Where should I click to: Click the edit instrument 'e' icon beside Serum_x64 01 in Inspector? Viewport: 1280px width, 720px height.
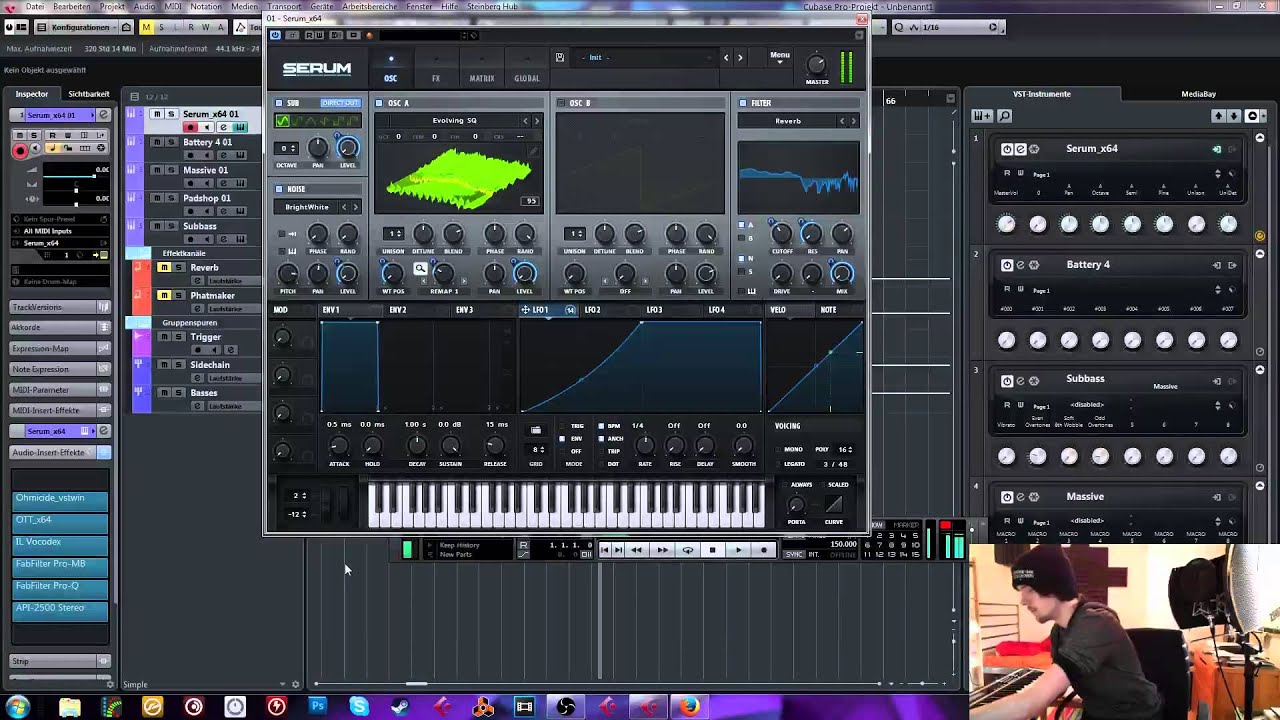point(102,115)
